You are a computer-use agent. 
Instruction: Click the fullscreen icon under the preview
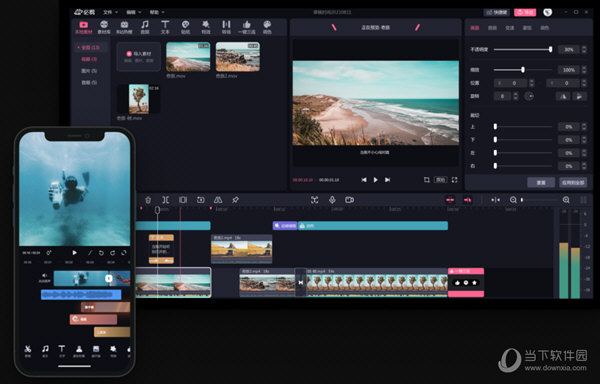click(454, 180)
